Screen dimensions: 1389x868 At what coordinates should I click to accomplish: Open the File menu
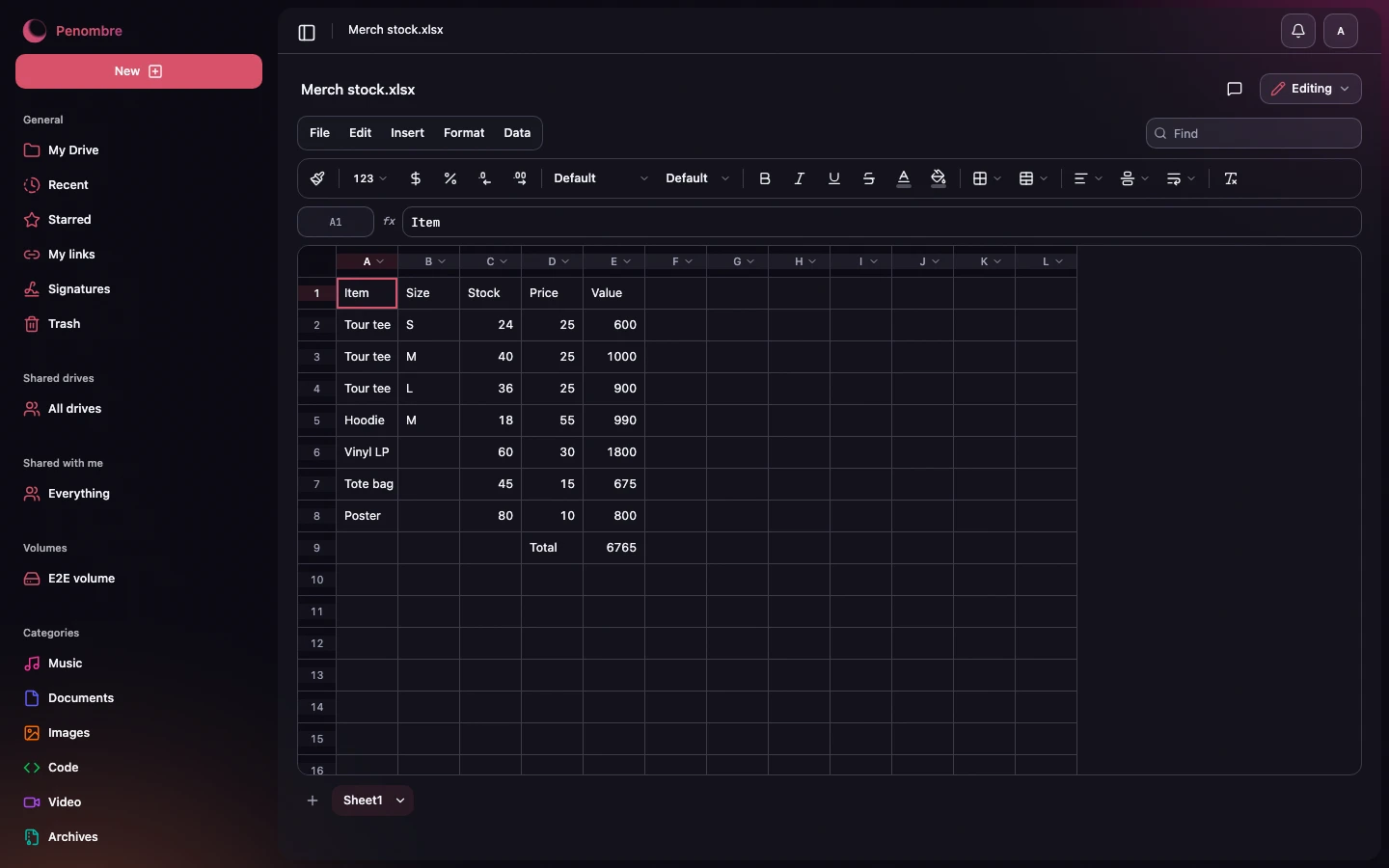(319, 133)
